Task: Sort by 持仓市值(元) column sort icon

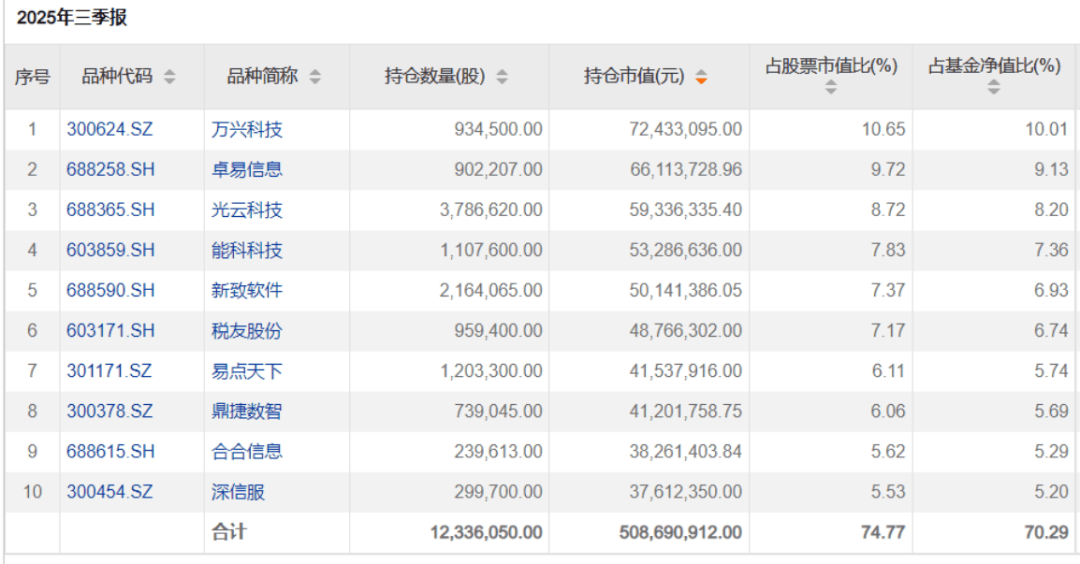Action: 701,77
